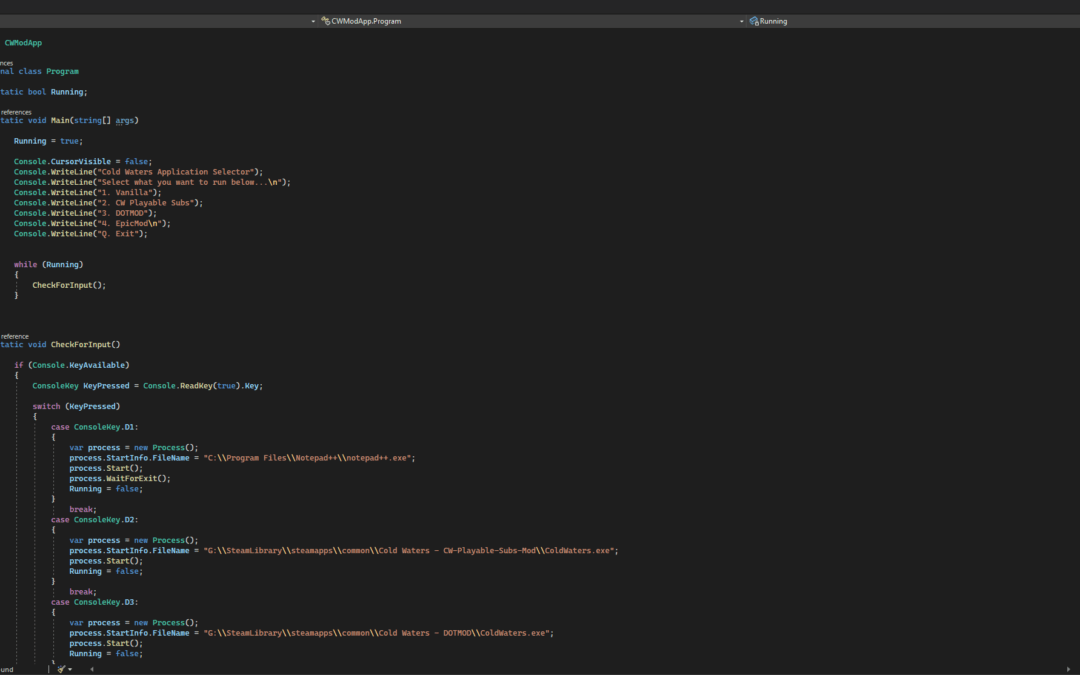Click the horizontal scrollbar left arrow
1080x675 pixels.
click(92, 669)
